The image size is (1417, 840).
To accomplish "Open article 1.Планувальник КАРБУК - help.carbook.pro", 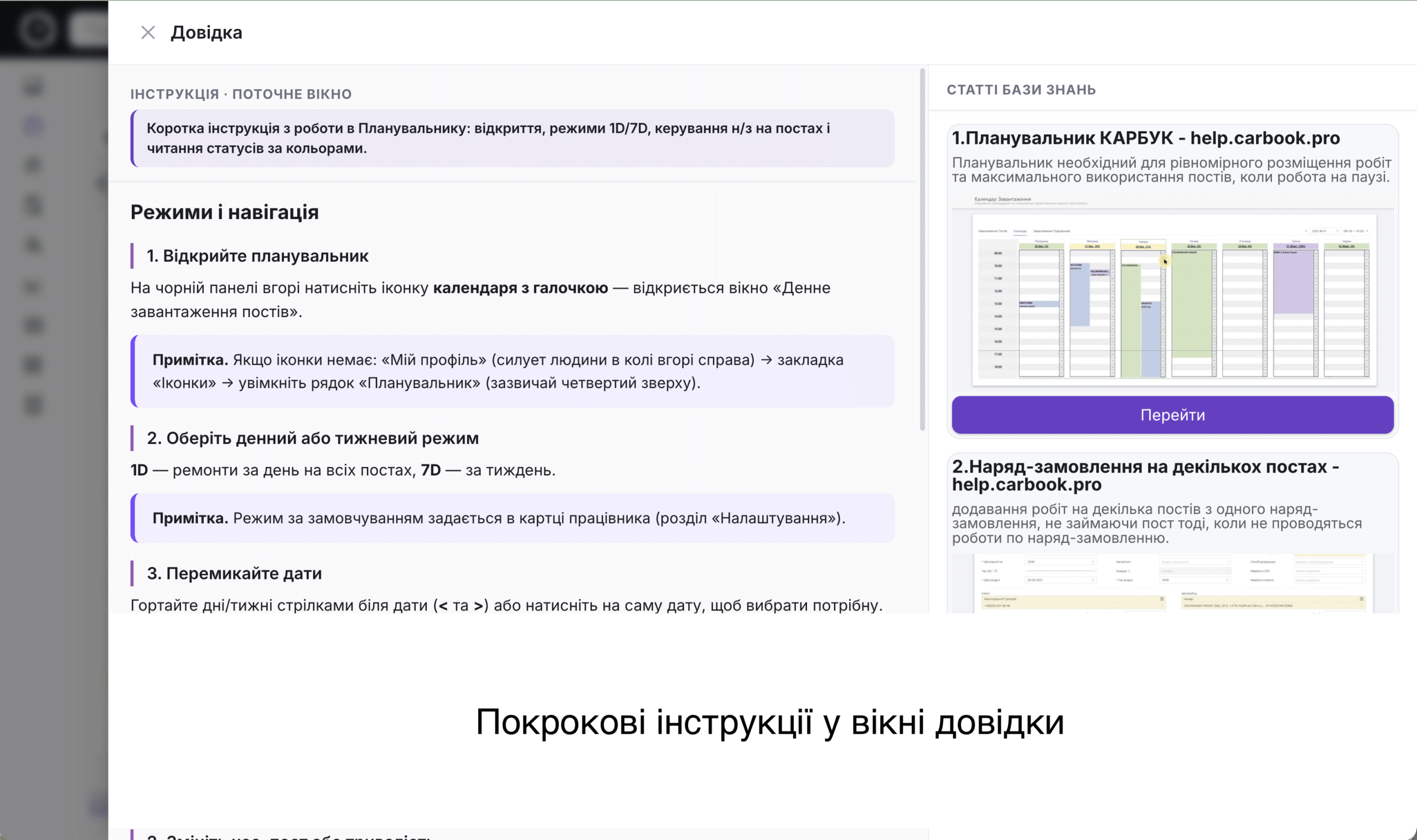I will [x=1146, y=138].
